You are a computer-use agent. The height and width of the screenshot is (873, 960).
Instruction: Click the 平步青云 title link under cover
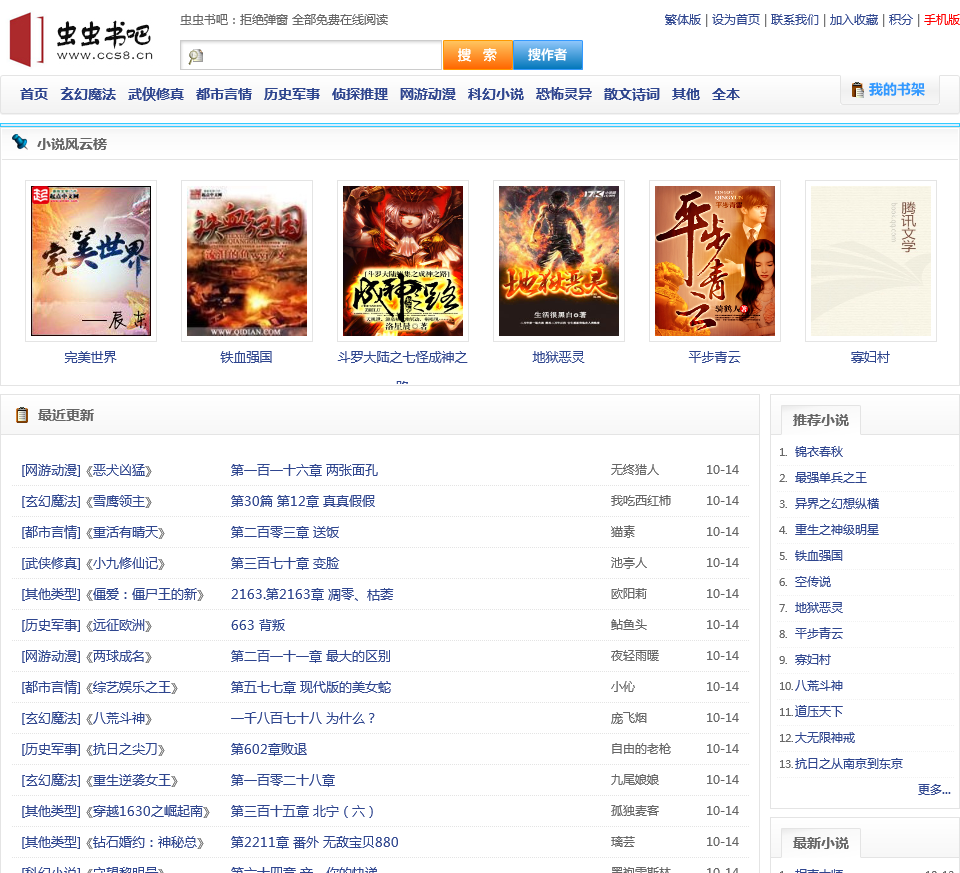point(714,358)
